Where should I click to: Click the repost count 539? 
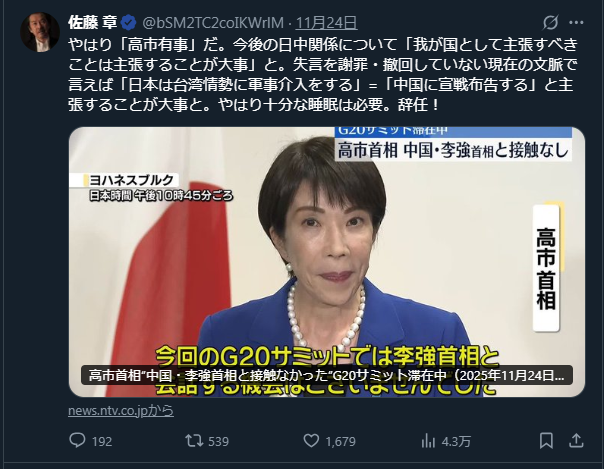218,441
